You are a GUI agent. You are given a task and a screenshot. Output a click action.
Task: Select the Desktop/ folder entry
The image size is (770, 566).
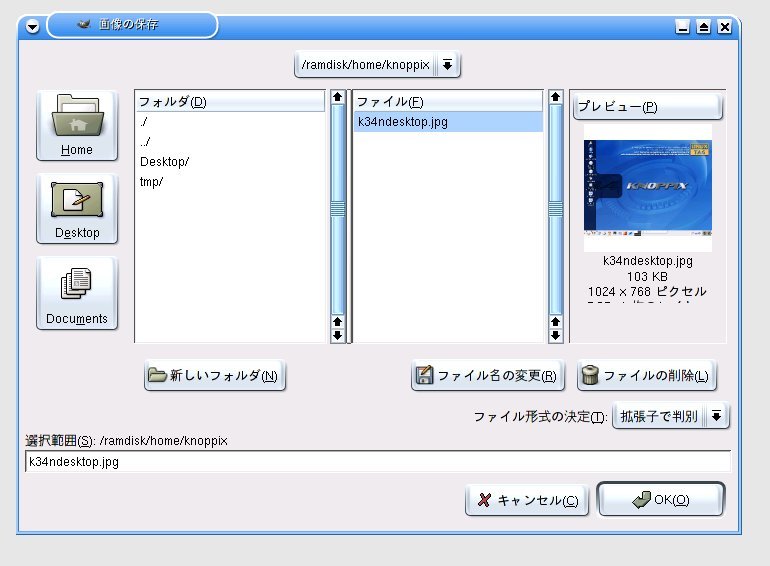[230, 162]
